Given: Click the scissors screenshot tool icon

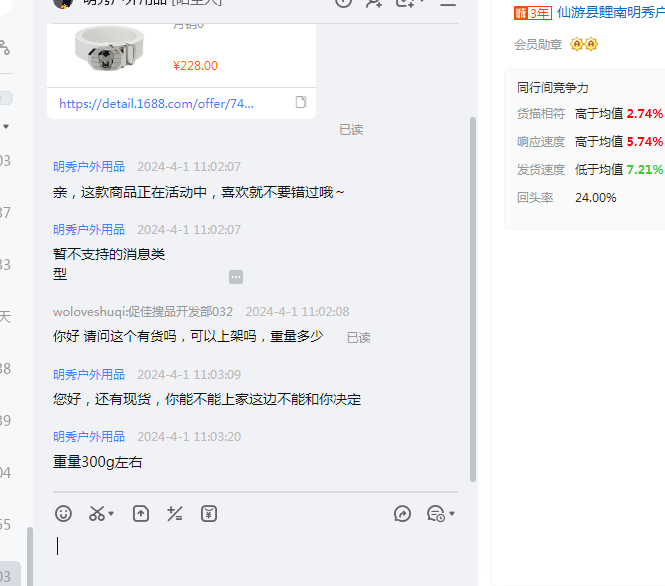Looking at the screenshot, I should click(97, 513).
